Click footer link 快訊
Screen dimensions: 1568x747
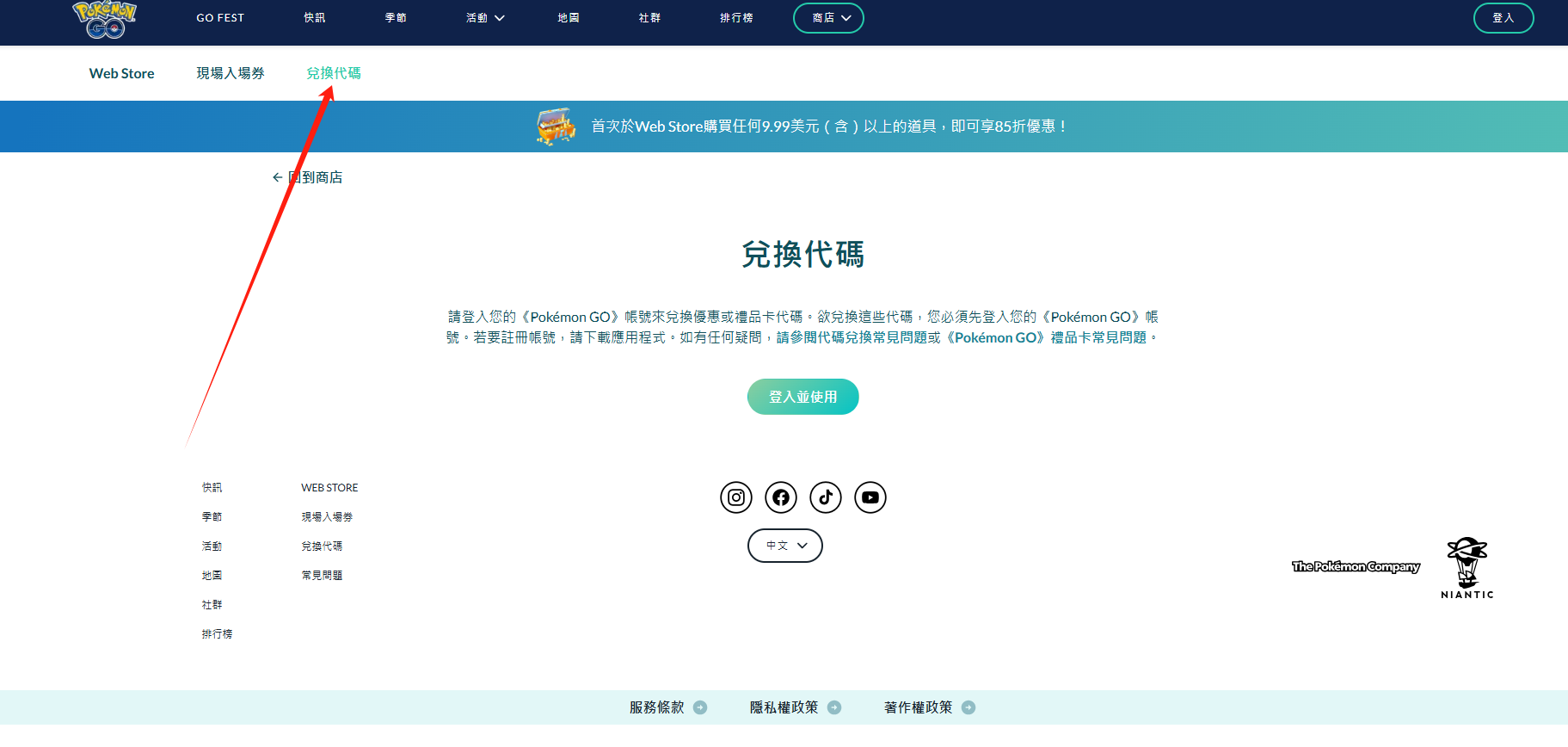(x=212, y=488)
